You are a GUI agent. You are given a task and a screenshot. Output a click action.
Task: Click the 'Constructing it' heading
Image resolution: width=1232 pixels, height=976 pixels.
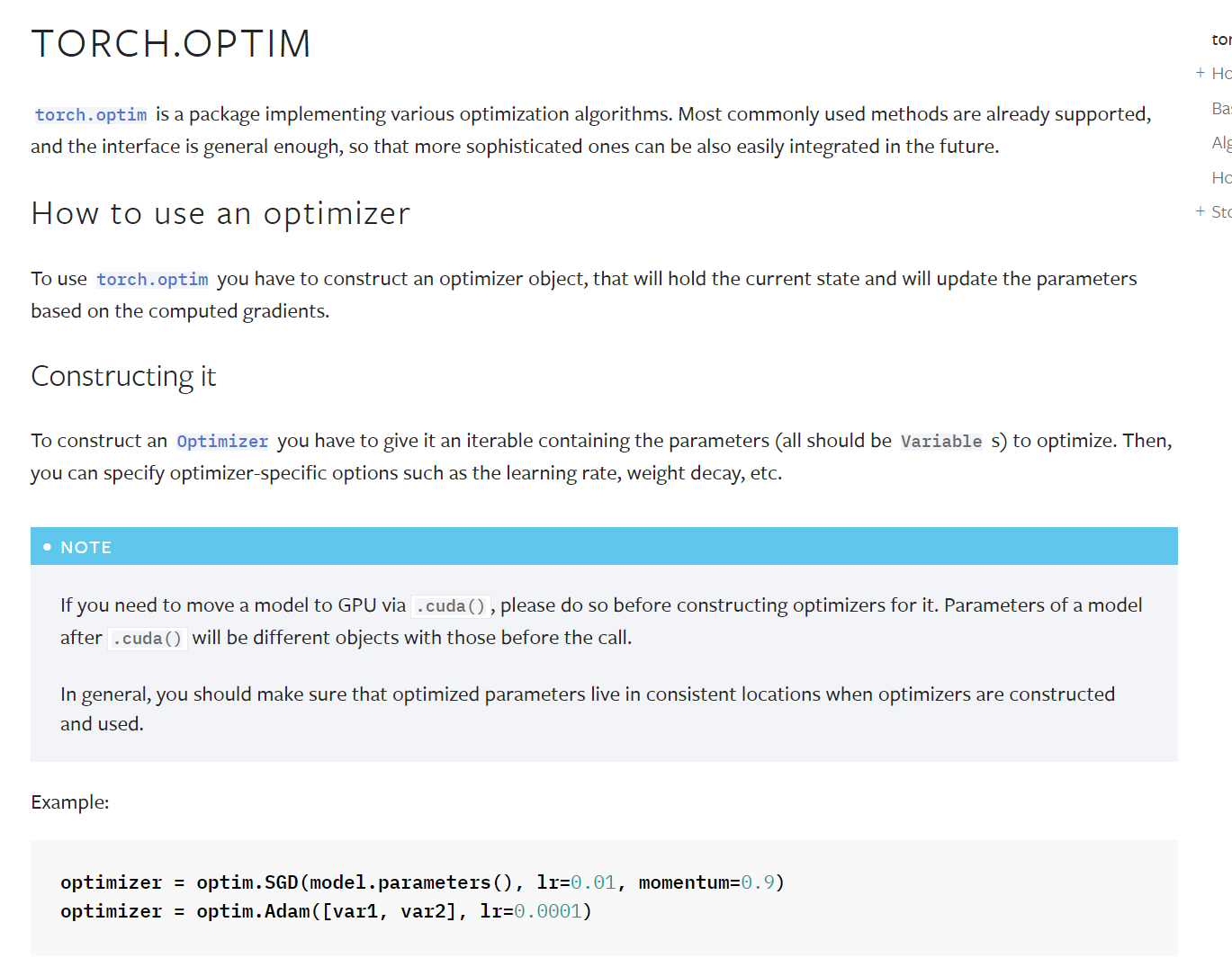click(123, 376)
